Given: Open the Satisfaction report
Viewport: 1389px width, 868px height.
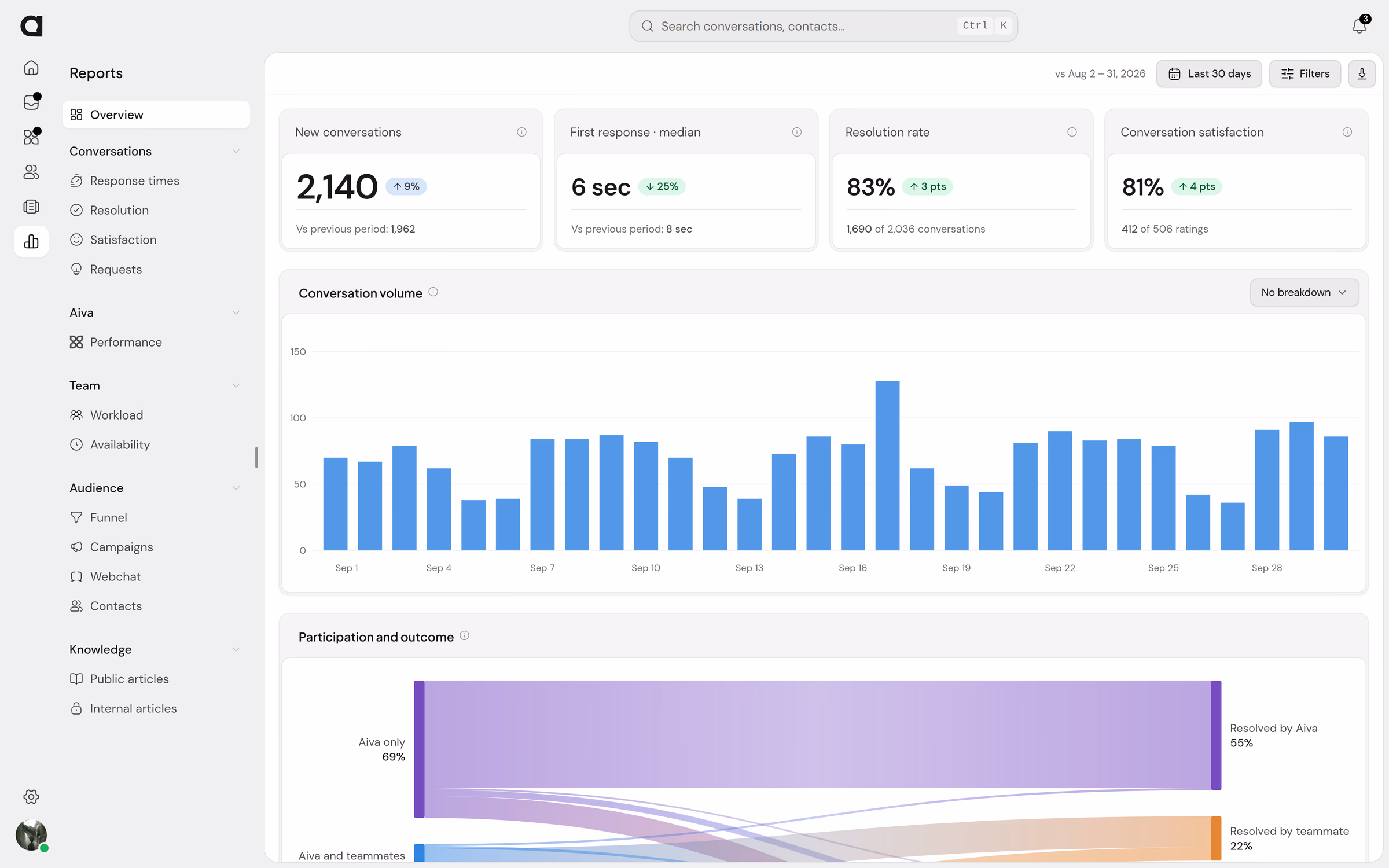Looking at the screenshot, I should tap(156, 240).
